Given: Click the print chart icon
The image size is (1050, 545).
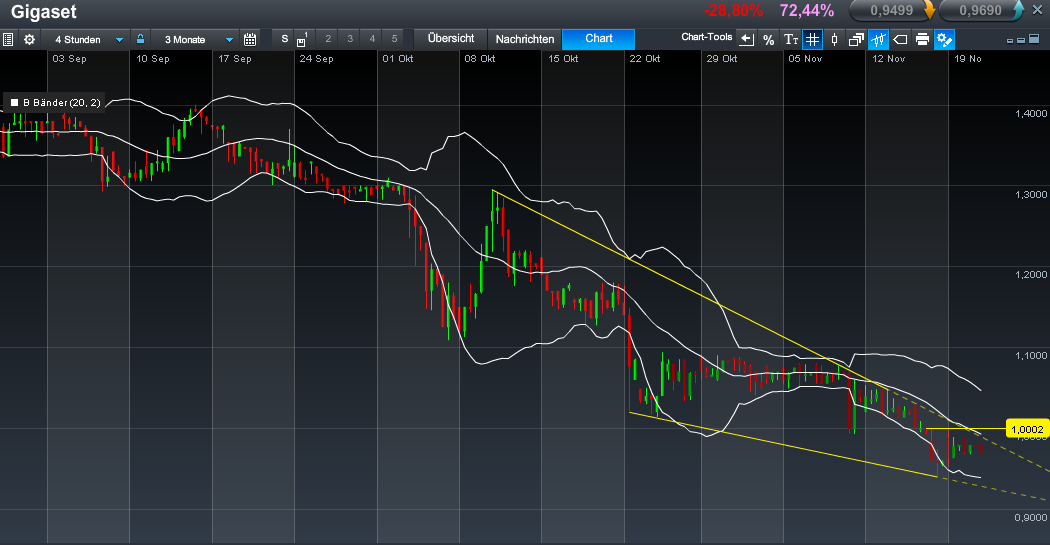Looking at the screenshot, I should (922, 40).
